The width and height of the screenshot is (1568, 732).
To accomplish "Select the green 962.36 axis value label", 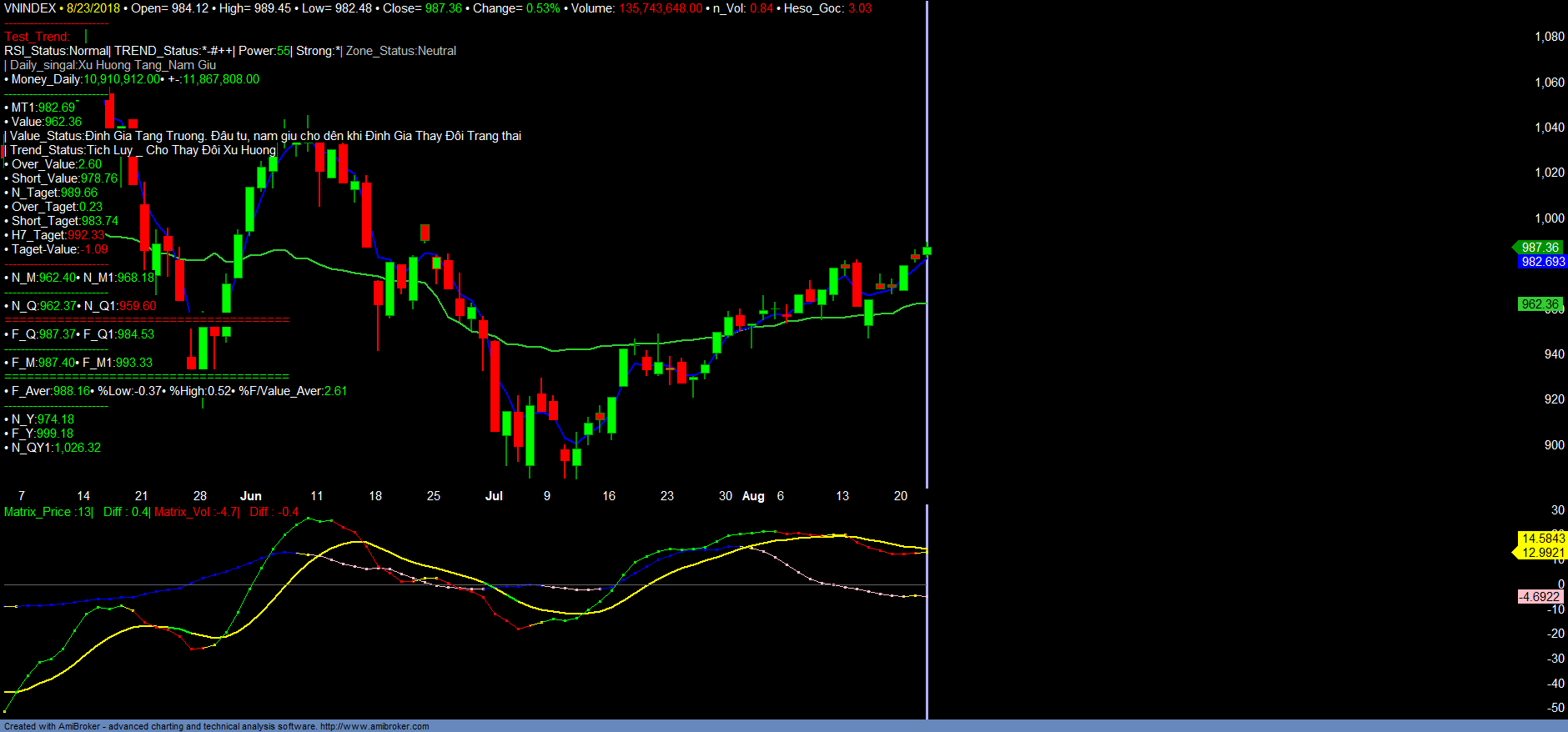I will pos(1539,304).
